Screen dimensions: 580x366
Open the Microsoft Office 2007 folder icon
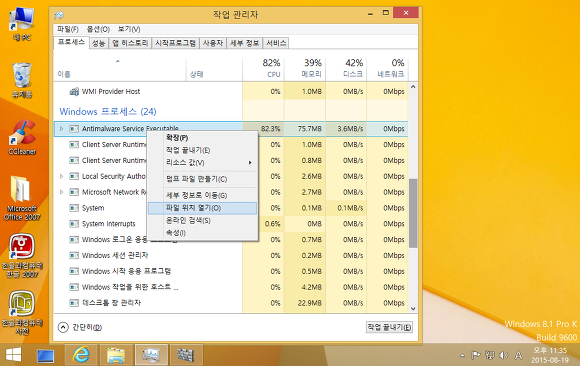[22, 198]
